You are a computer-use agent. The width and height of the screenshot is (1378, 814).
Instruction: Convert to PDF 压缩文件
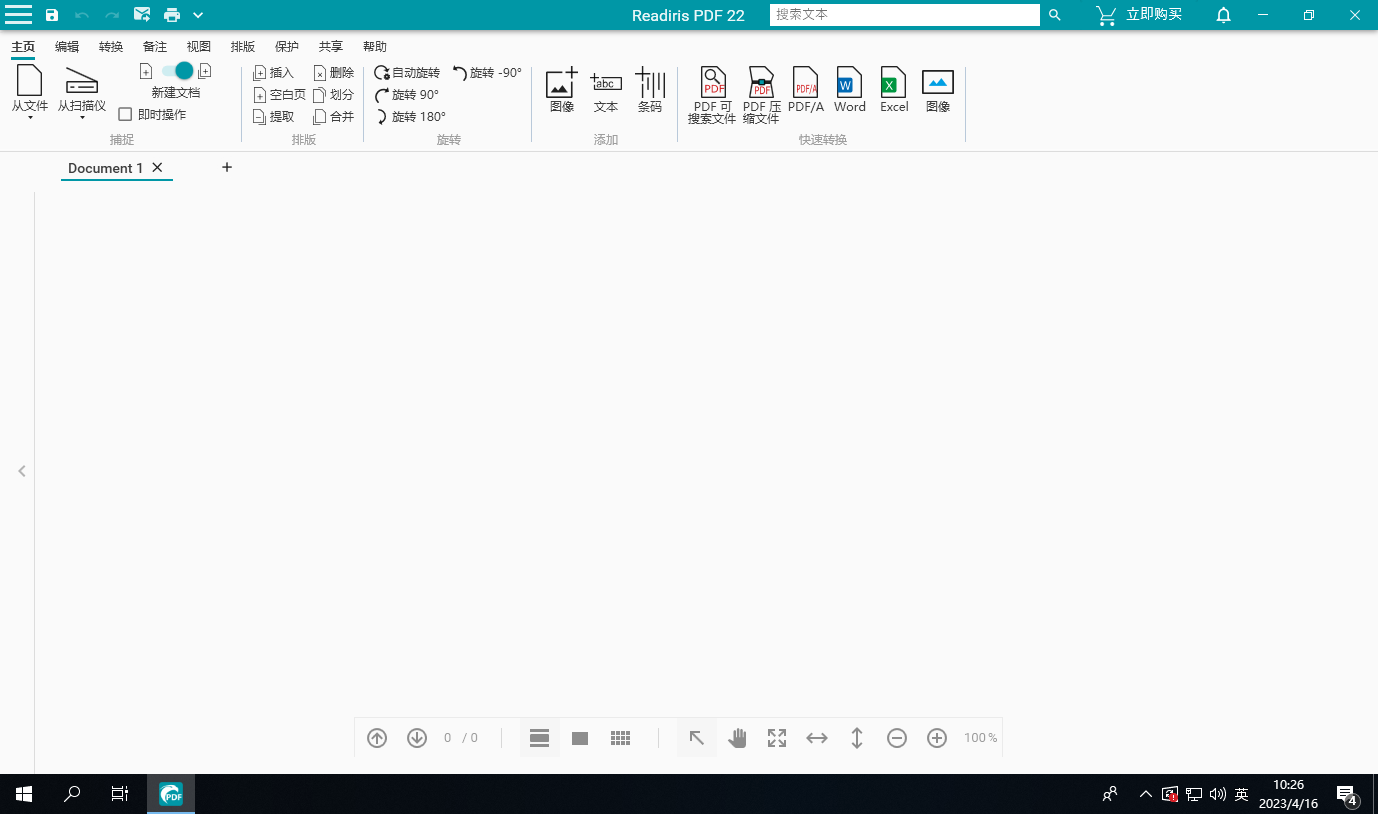pos(761,96)
